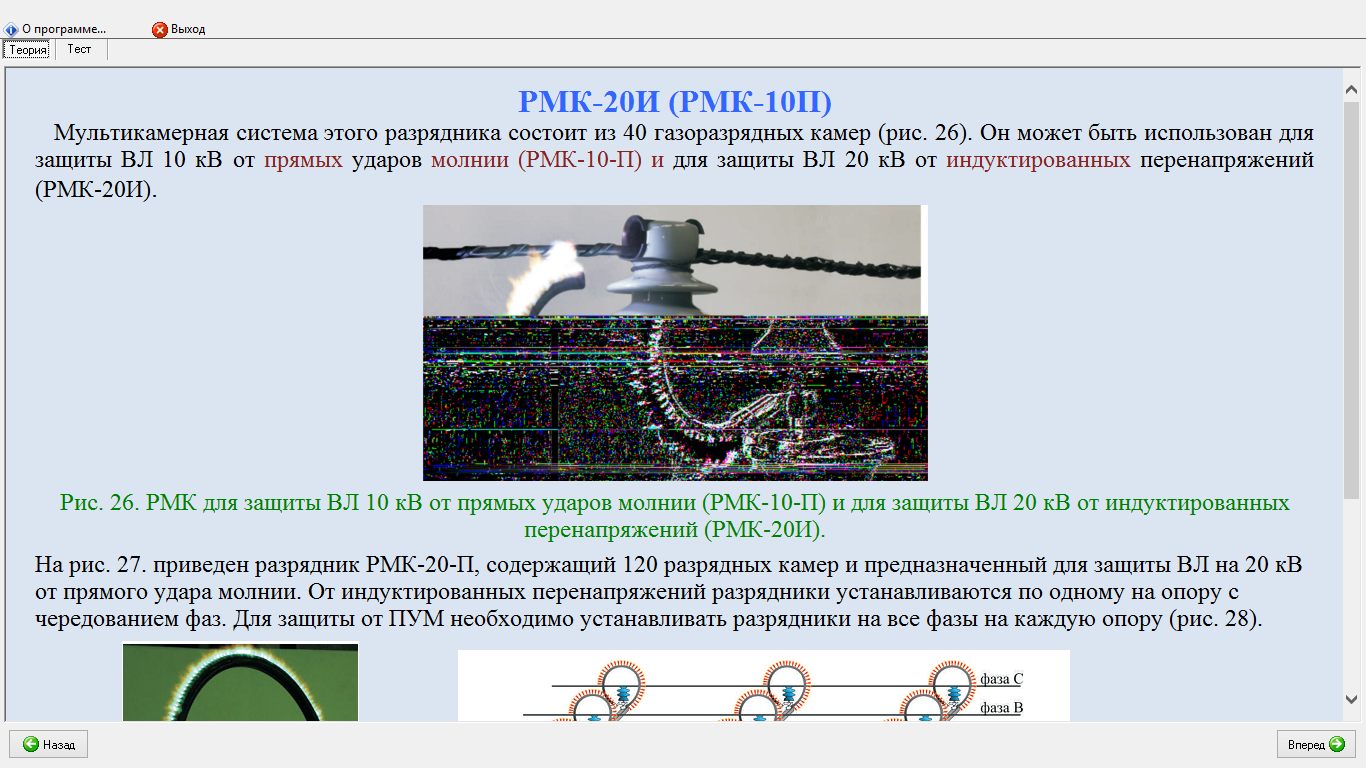Click the caption line 'перенапряжений (РМК-20И).'

click(x=675, y=529)
